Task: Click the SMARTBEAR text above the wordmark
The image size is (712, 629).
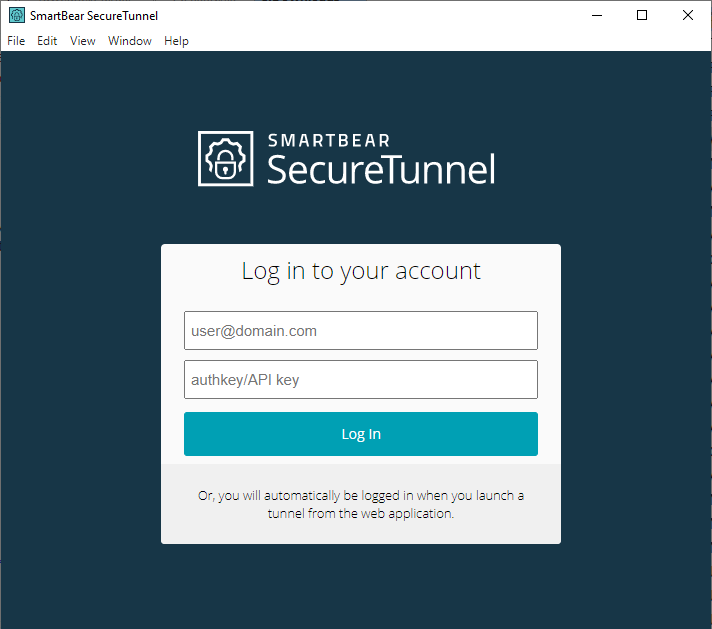Action: coord(329,141)
